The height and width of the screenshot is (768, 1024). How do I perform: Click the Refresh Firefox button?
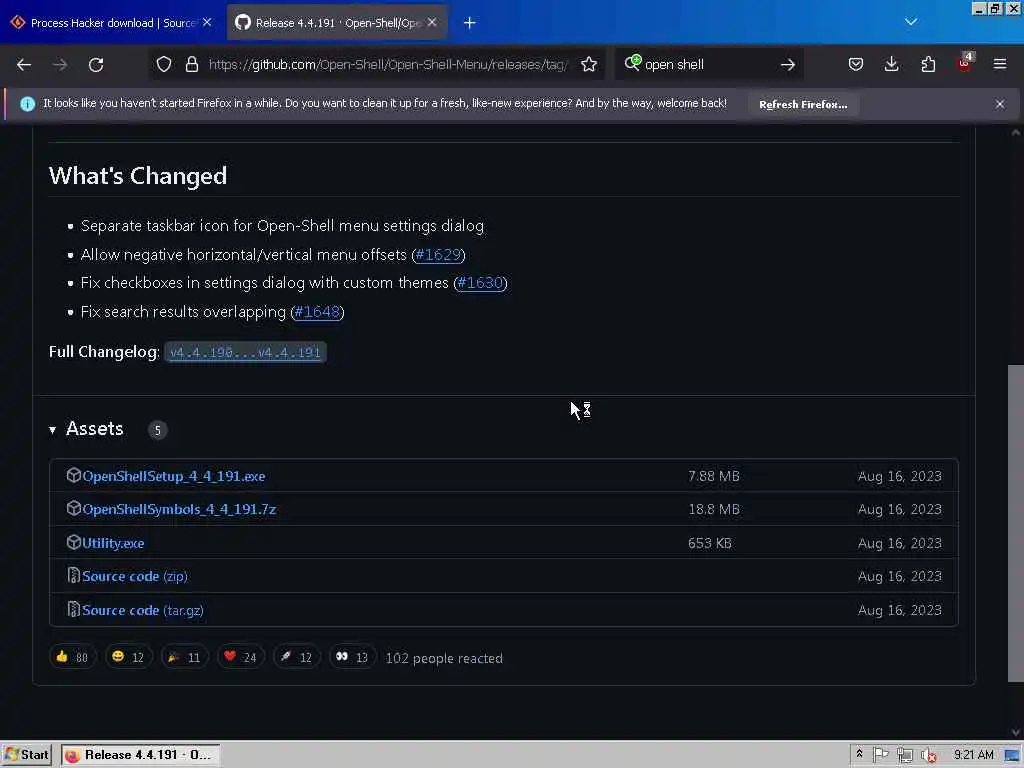pos(803,104)
